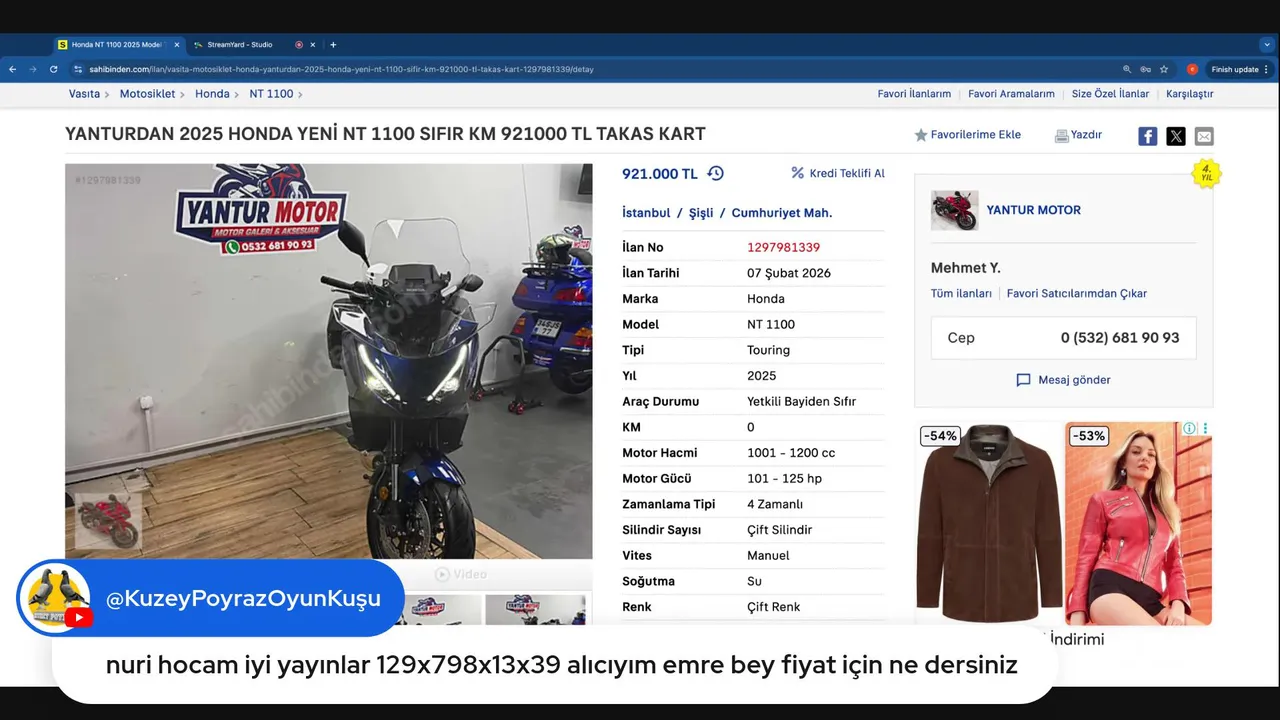Click the Cep phone number 0 (532) 681 90 93
The height and width of the screenshot is (720, 1280).
point(1120,338)
